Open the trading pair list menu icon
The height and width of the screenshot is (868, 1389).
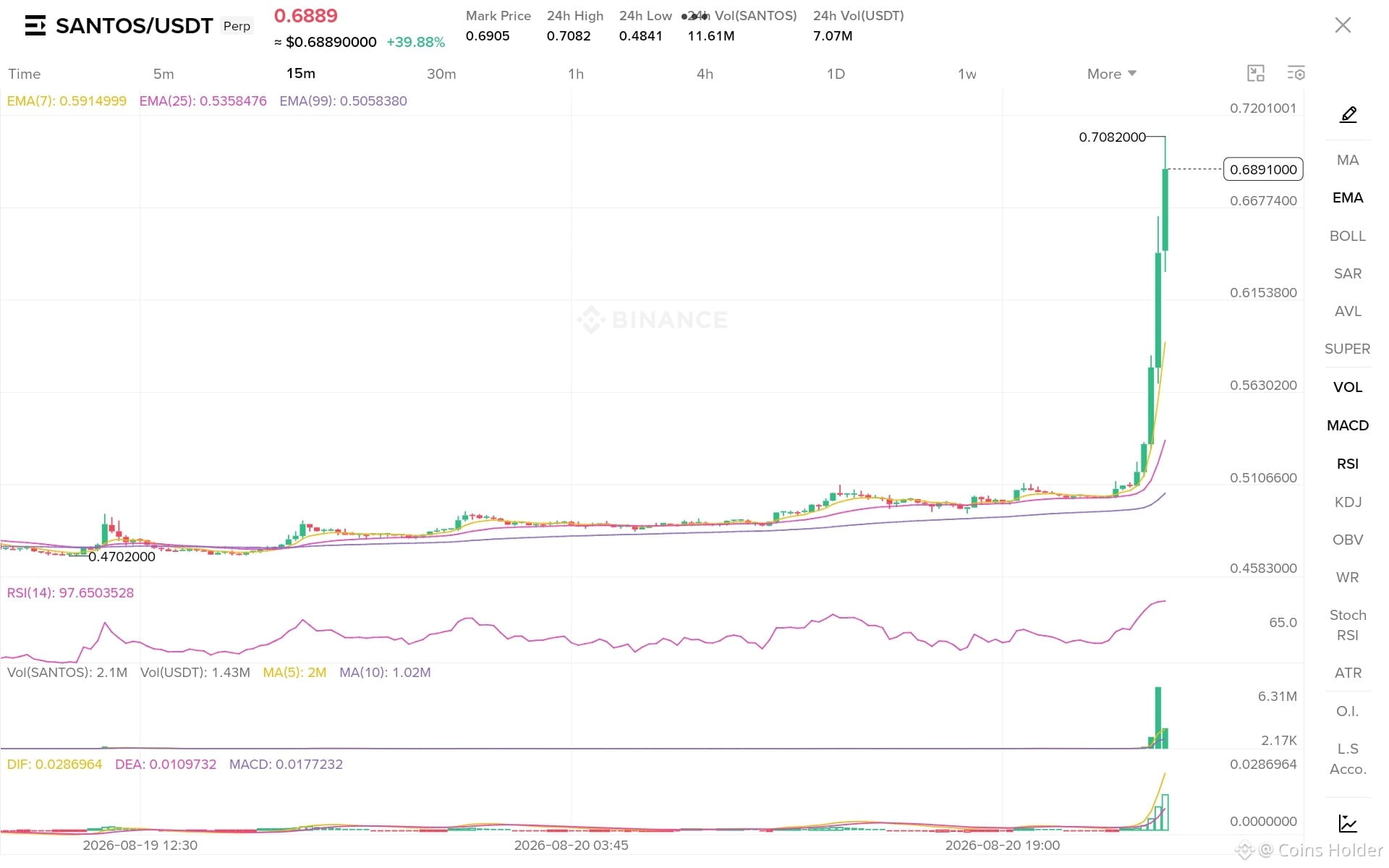point(35,25)
